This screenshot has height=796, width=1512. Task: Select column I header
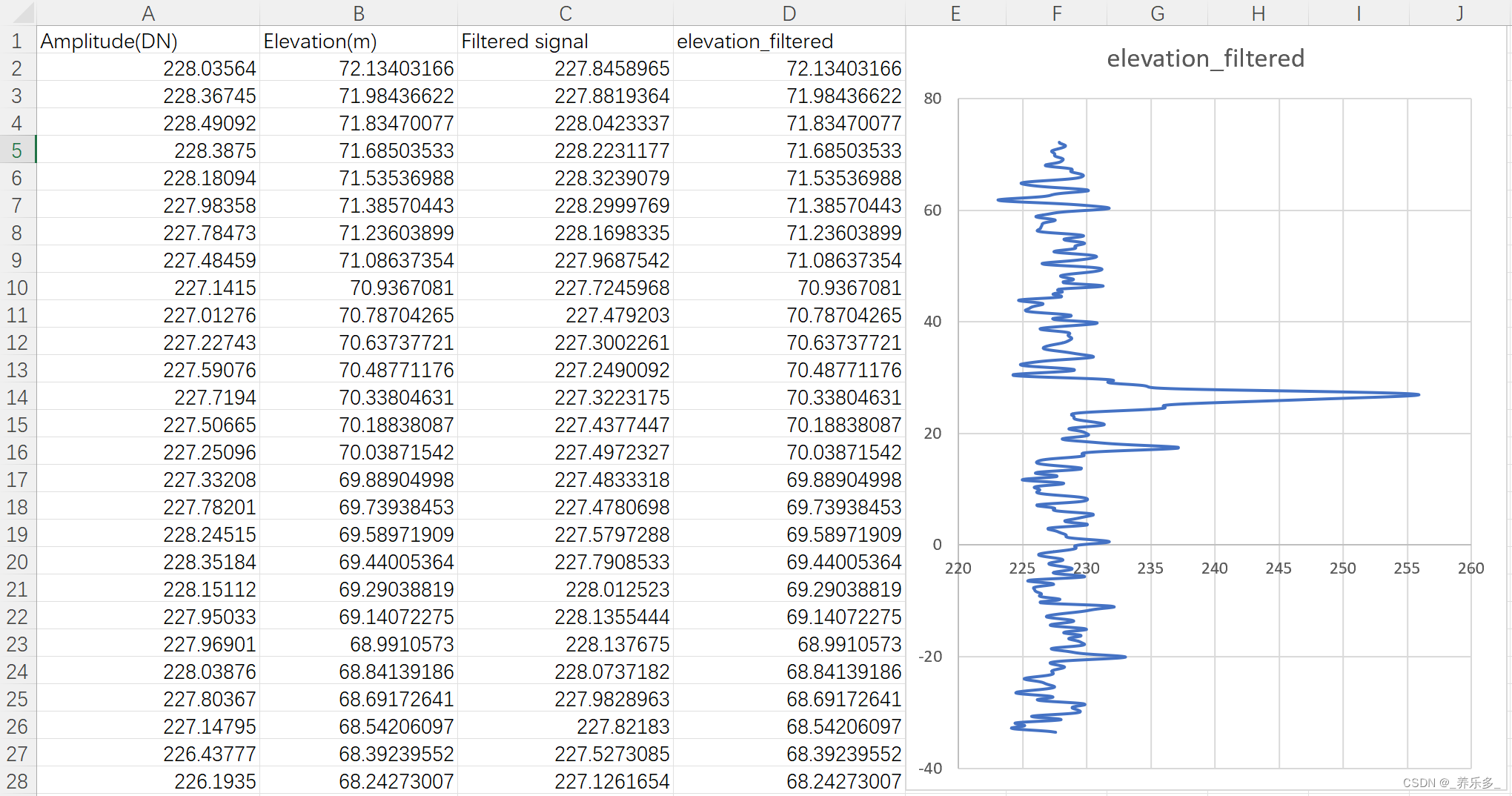coord(1359,13)
